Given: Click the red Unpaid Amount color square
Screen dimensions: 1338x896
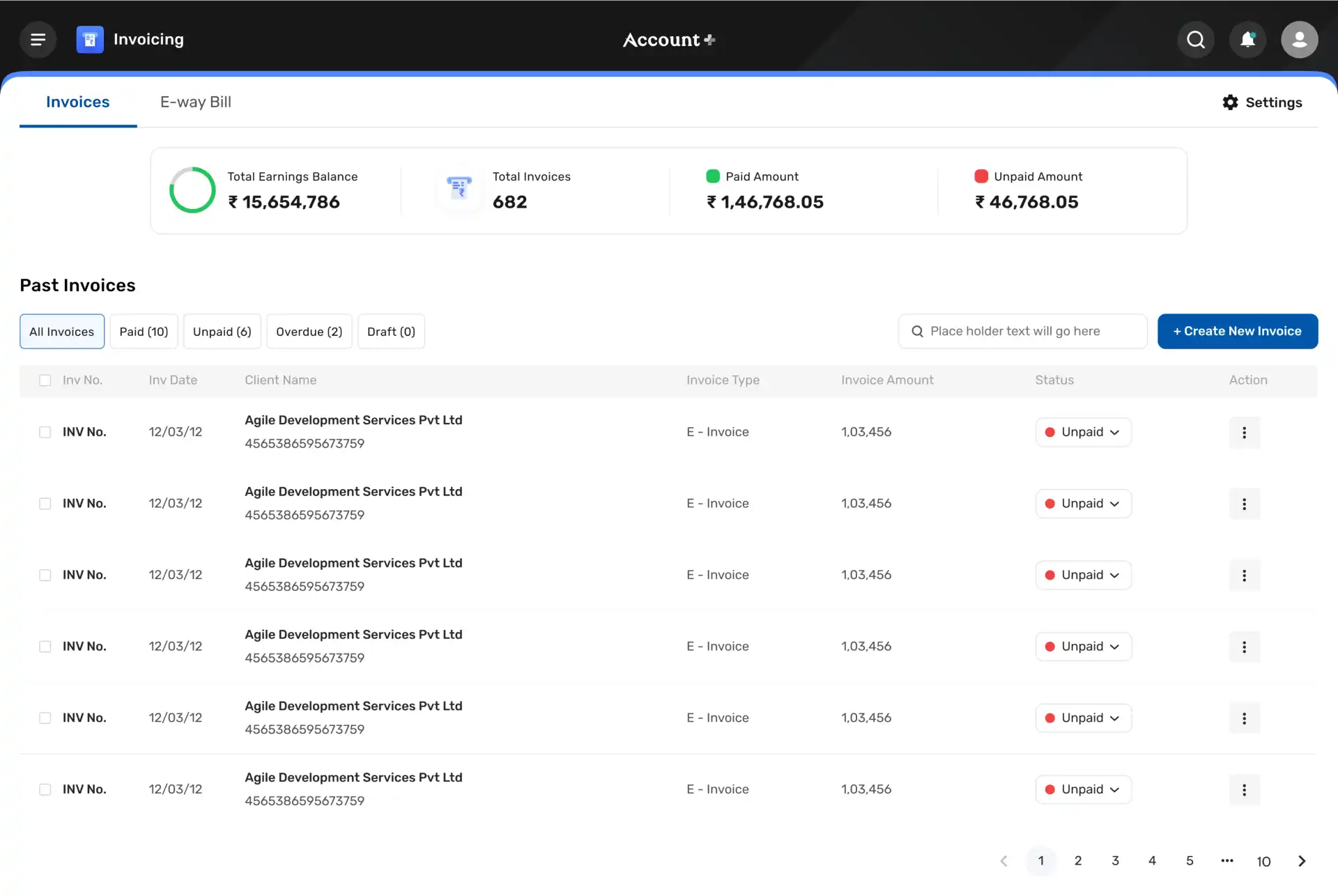Looking at the screenshot, I should pos(981,176).
